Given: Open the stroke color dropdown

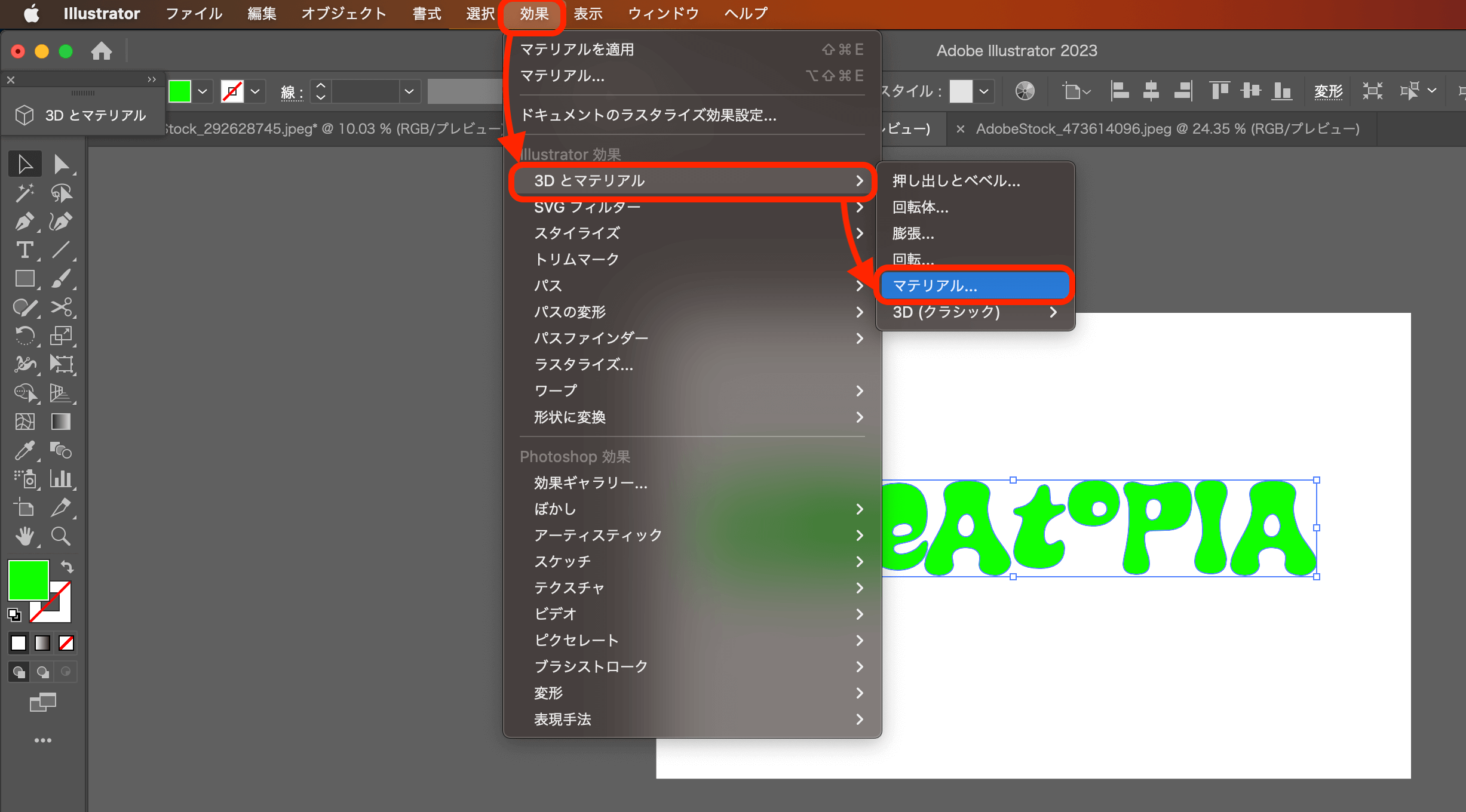Looking at the screenshot, I should (255, 91).
